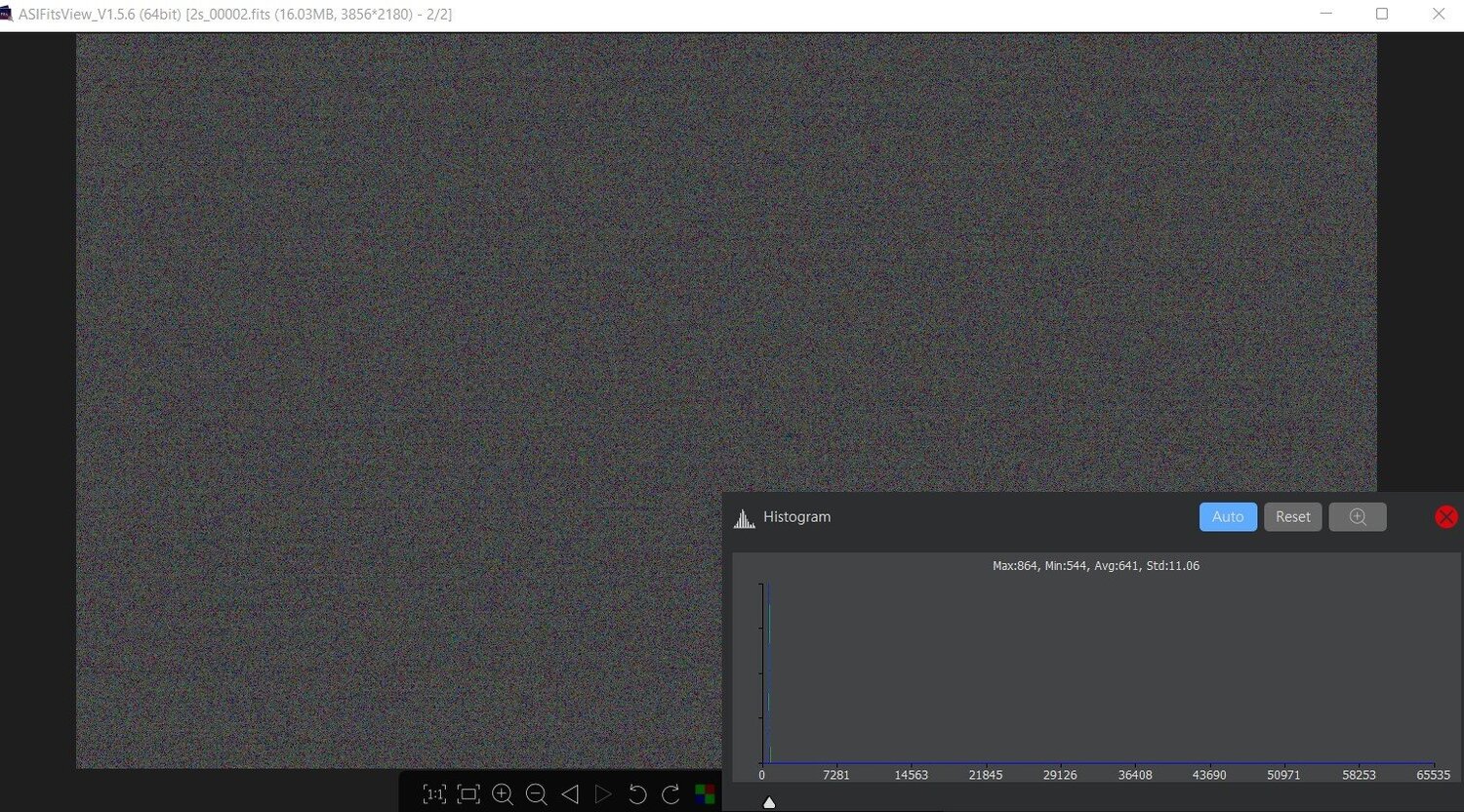This screenshot has height=812, width=1464.
Task: Fit the image to the window
Action: [468, 794]
